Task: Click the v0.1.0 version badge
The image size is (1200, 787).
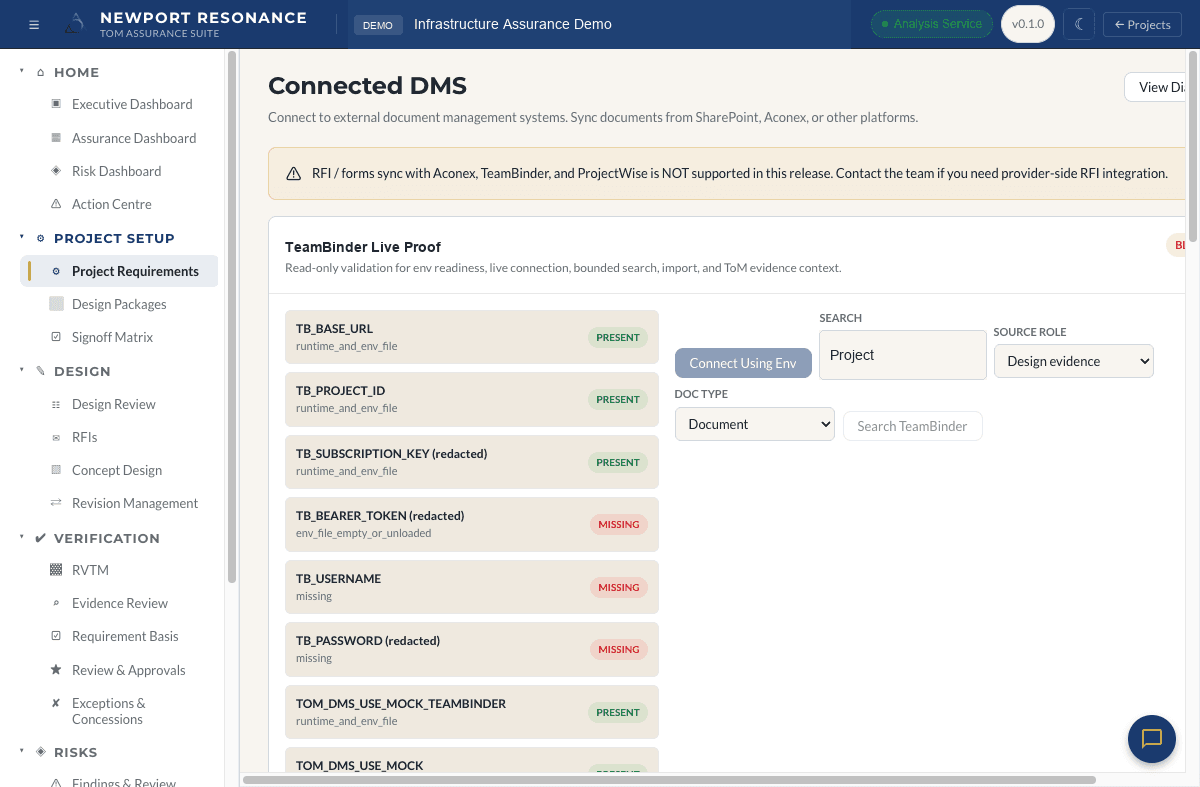Action: (1028, 24)
